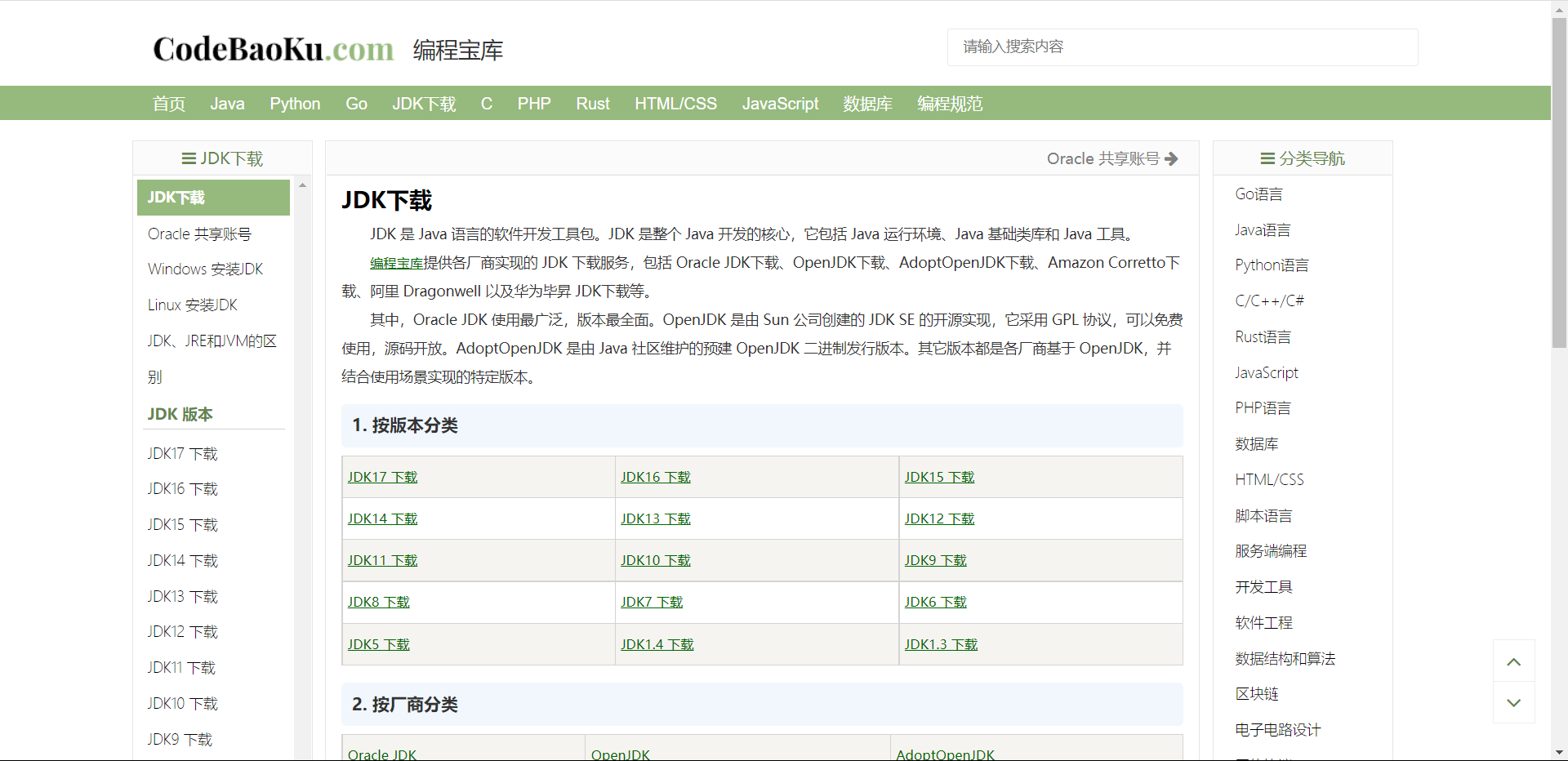Open JDK17 下载 link in the table
Viewport: 1568px width, 761px height.
tap(382, 477)
